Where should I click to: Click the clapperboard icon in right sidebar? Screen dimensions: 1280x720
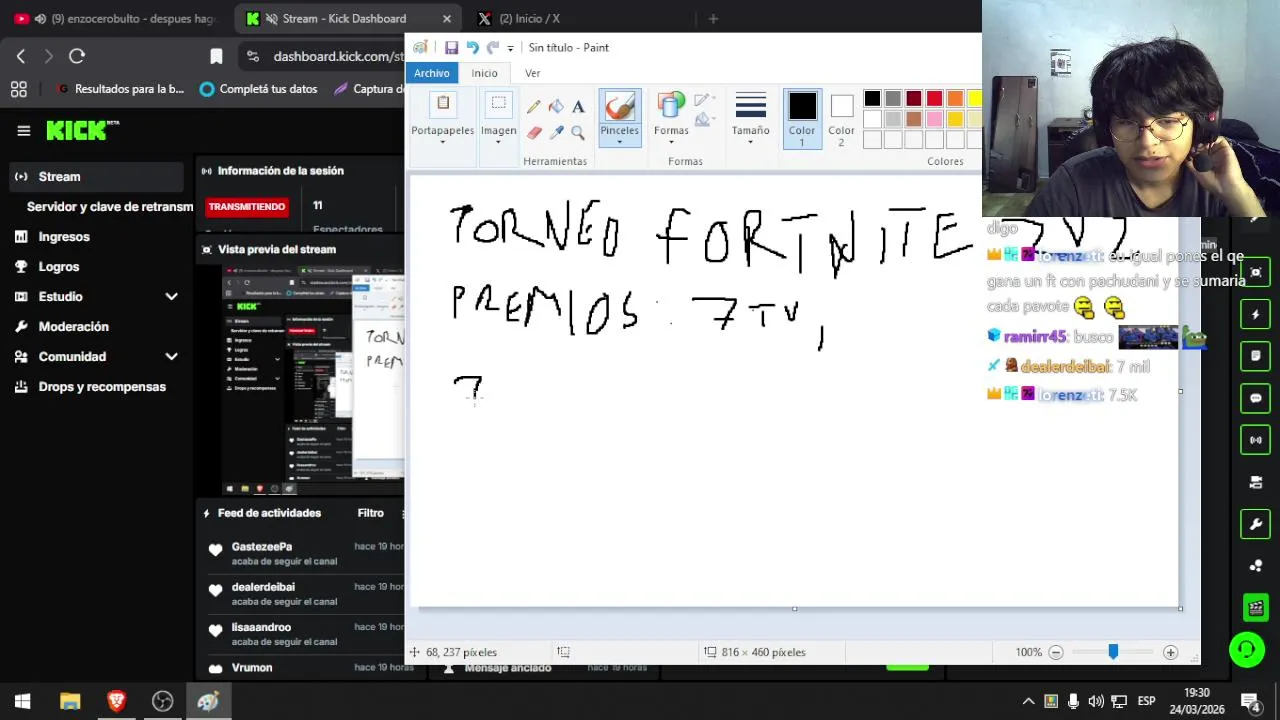point(1256,607)
